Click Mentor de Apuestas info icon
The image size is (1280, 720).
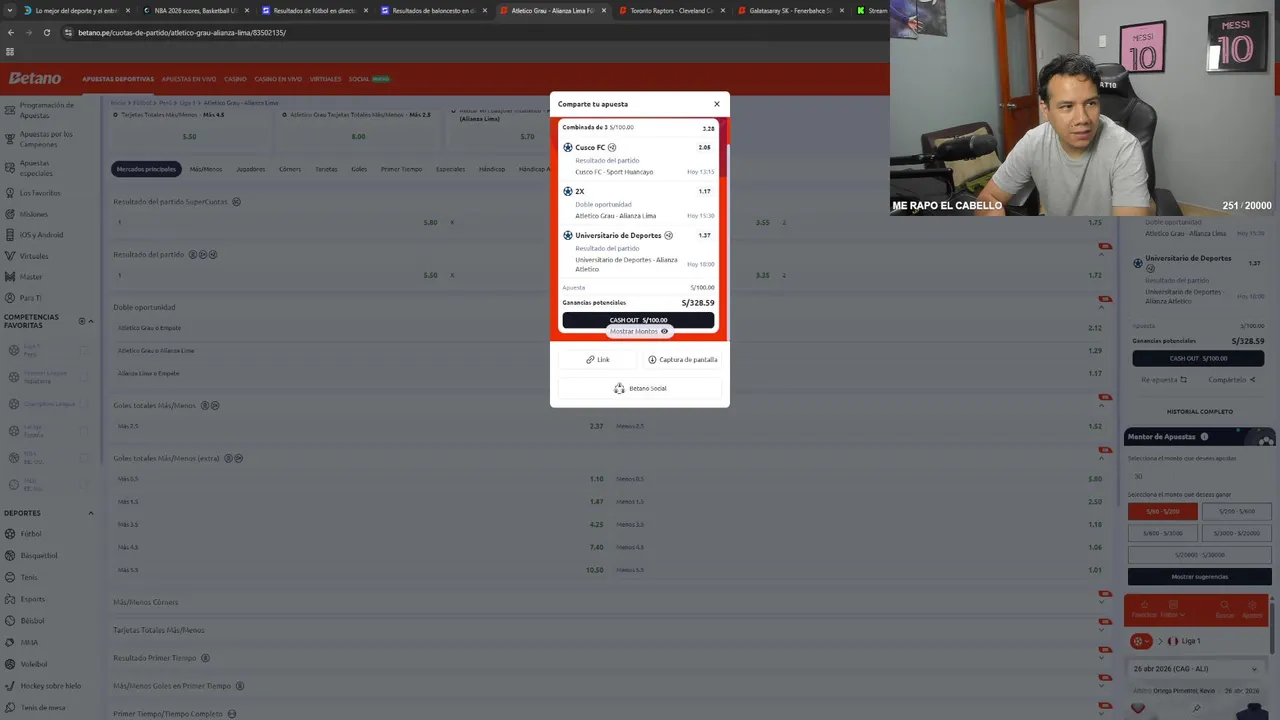coord(1204,437)
